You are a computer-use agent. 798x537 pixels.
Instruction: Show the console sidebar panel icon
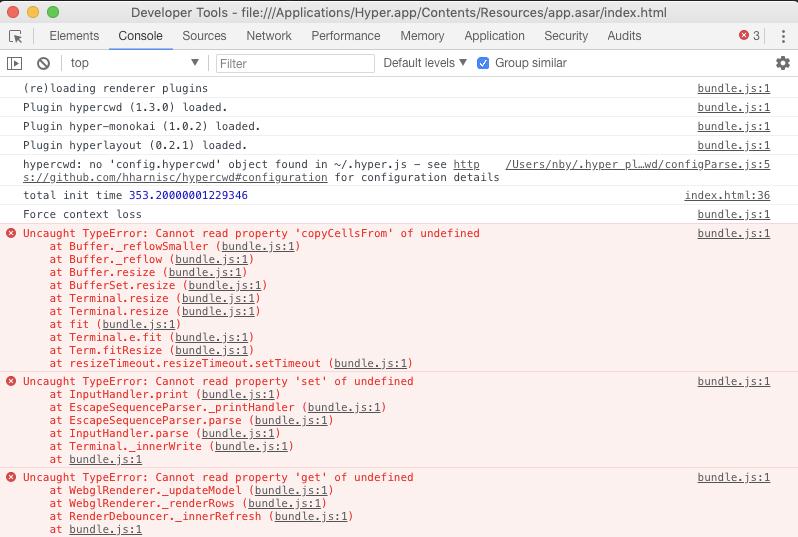(14, 63)
